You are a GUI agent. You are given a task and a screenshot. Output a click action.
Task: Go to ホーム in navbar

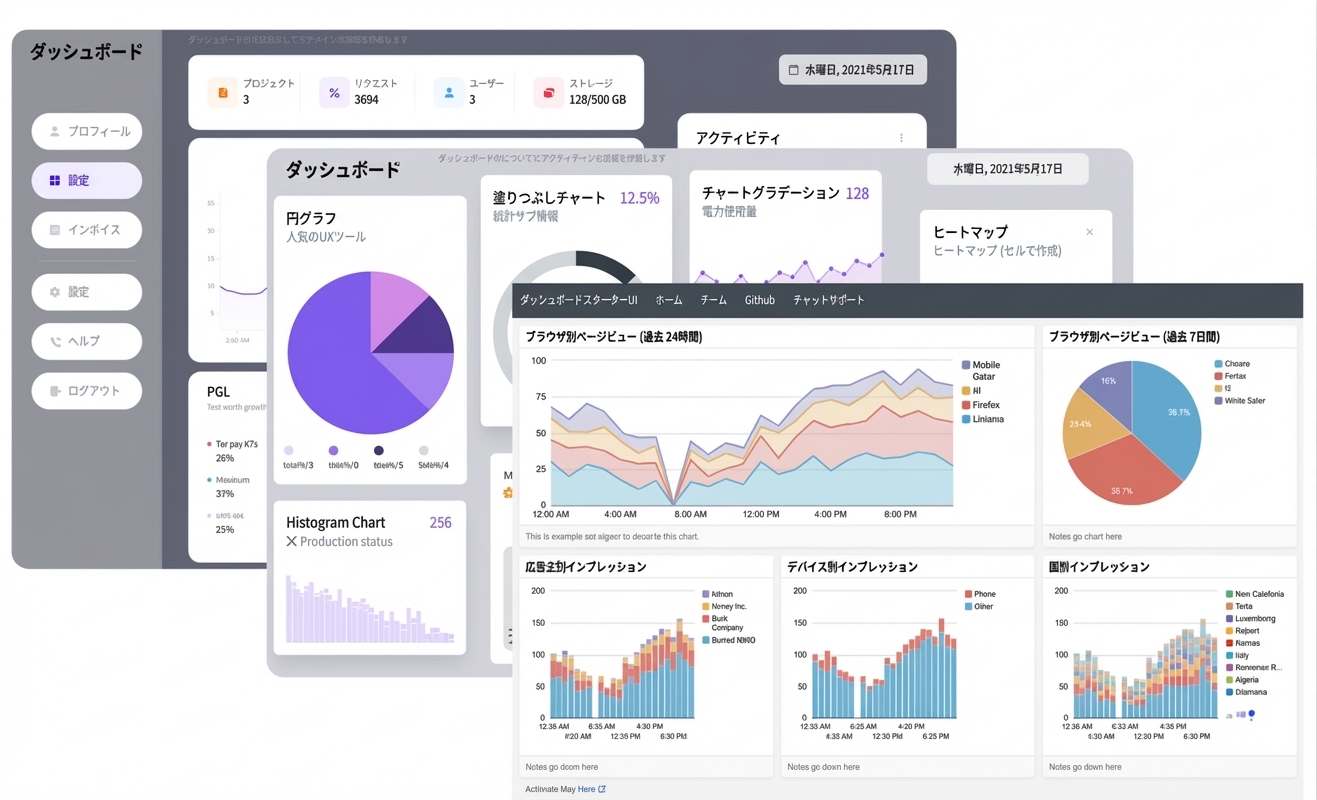669,300
